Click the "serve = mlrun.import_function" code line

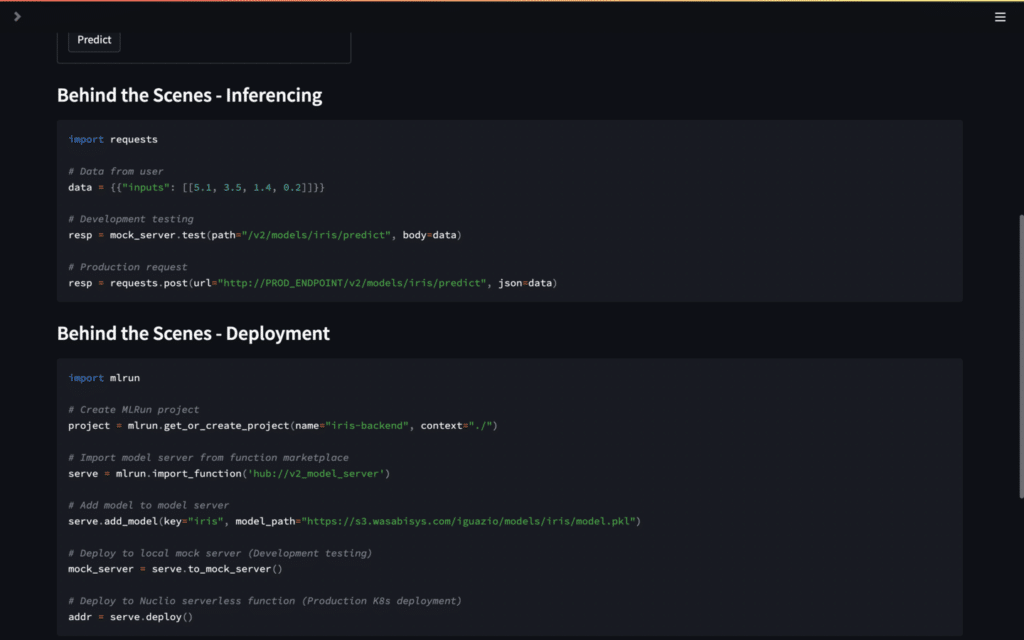pyautogui.click(x=229, y=473)
